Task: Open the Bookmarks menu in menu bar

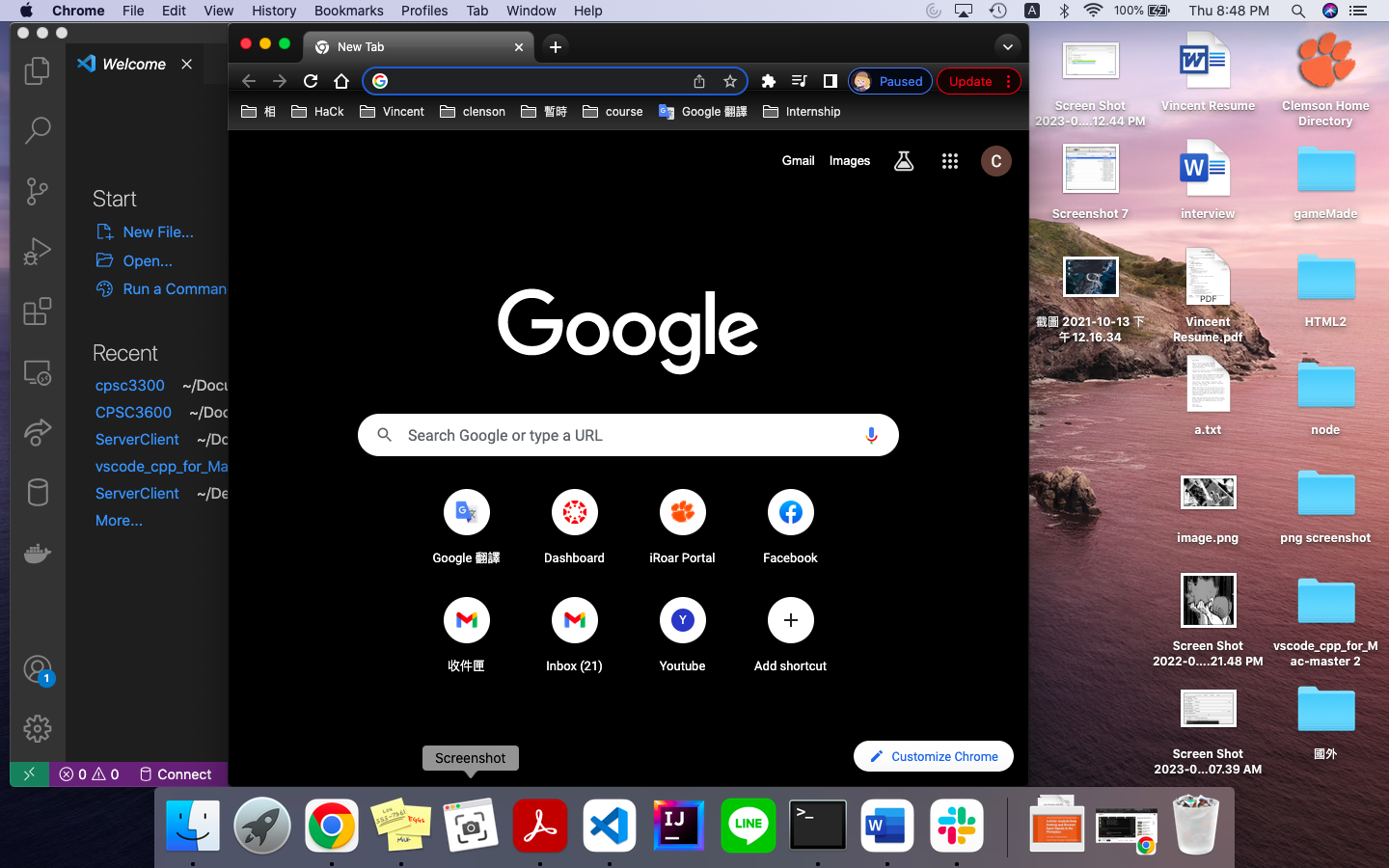Action: coord(348,11)
